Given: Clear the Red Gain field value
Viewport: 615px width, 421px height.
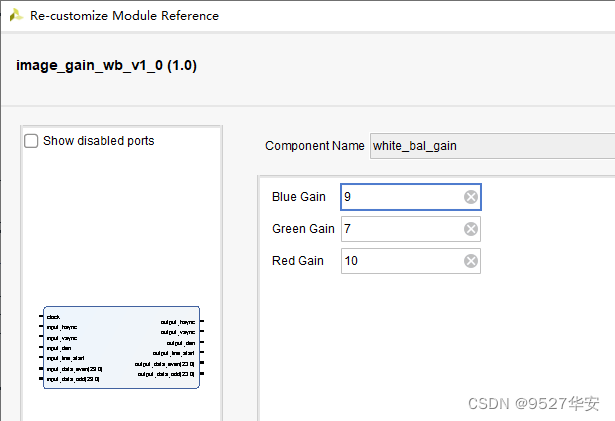Looking at the screenshot, I should pos(470,261).
